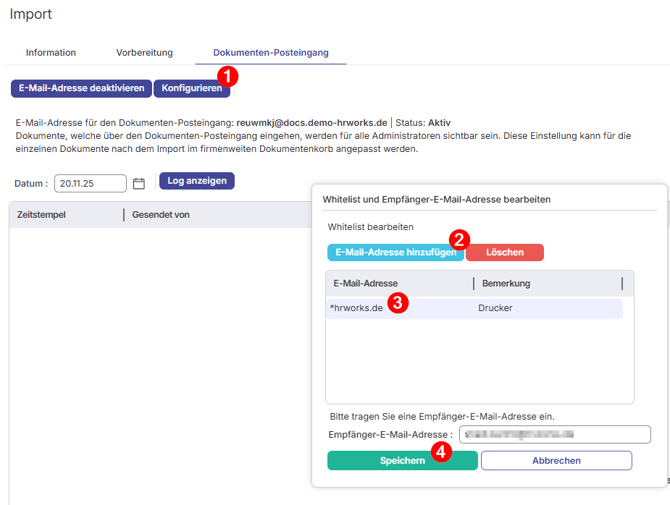Click the Drucker remark cell

point(495,308)
